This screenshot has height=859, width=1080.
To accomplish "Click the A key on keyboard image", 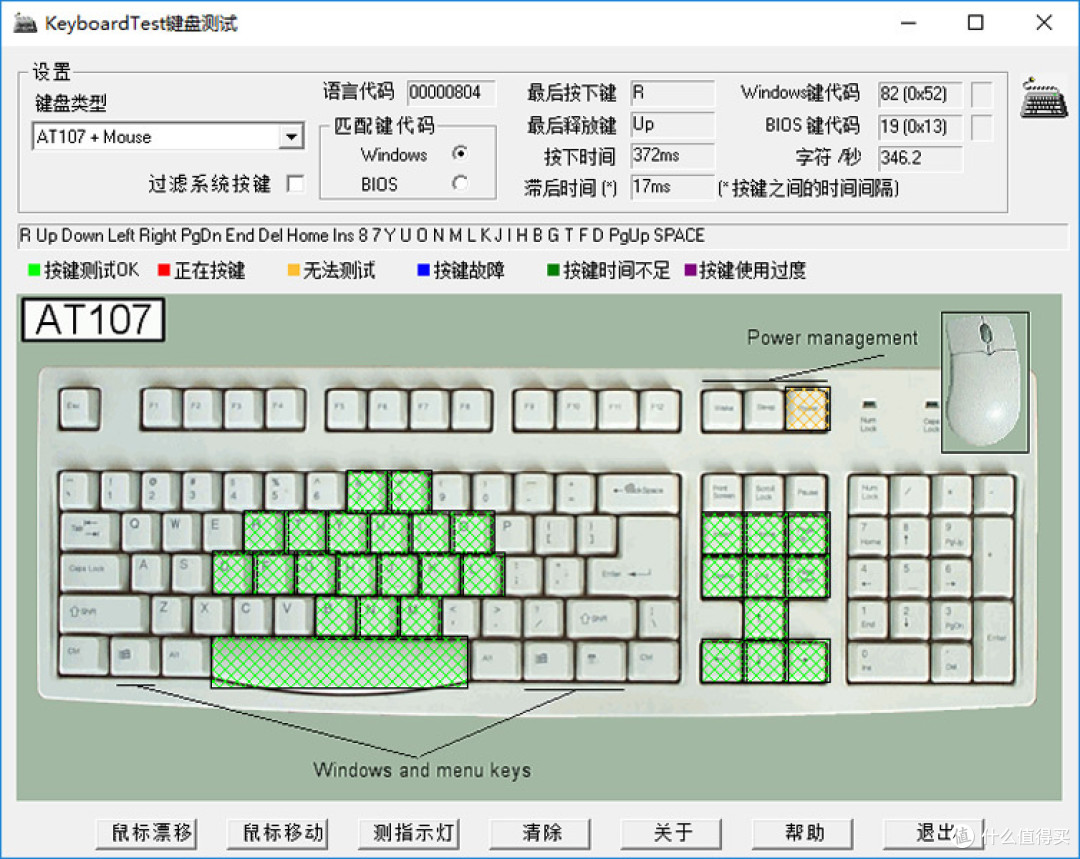I will 150,573.
